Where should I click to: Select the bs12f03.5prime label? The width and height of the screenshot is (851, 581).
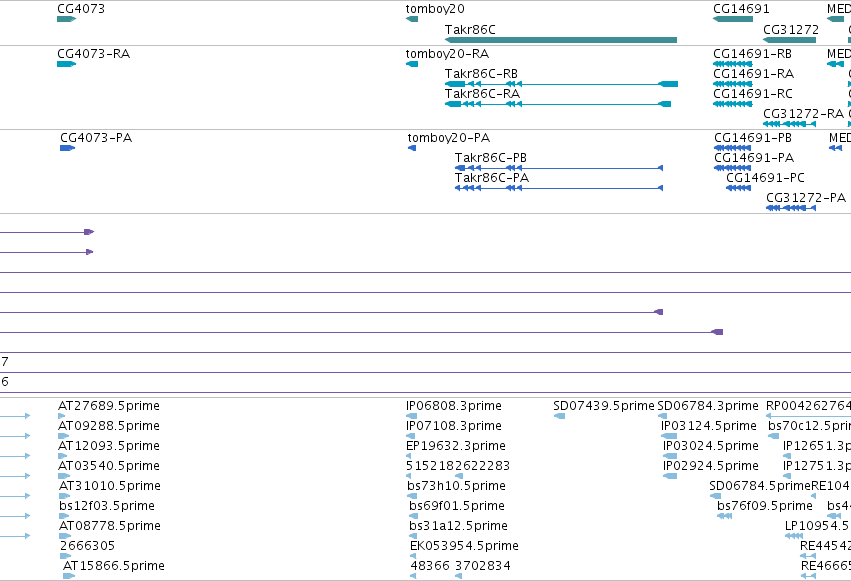click(x=107, y=506)
